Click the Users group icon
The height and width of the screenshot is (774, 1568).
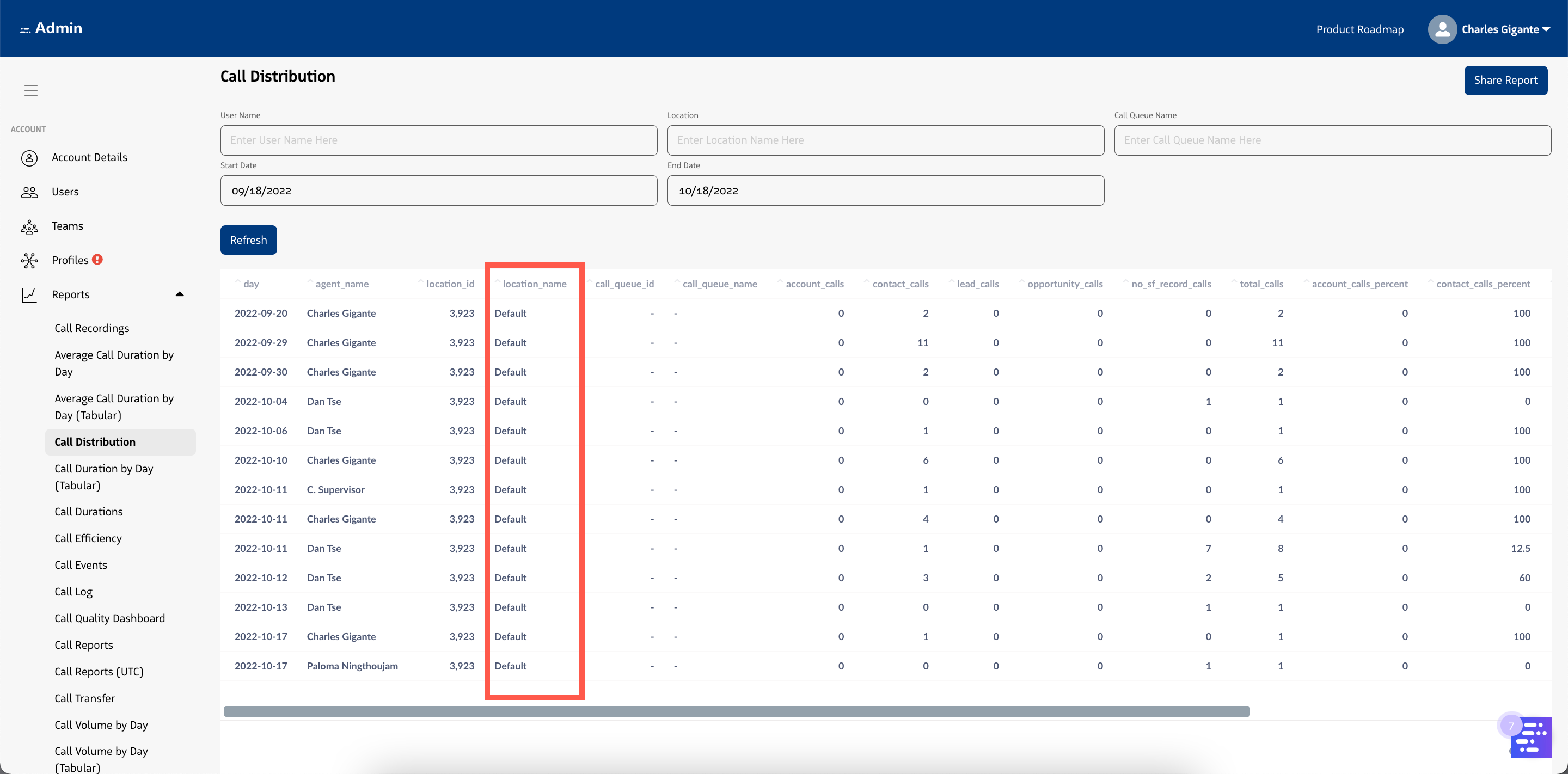(29, 192)
